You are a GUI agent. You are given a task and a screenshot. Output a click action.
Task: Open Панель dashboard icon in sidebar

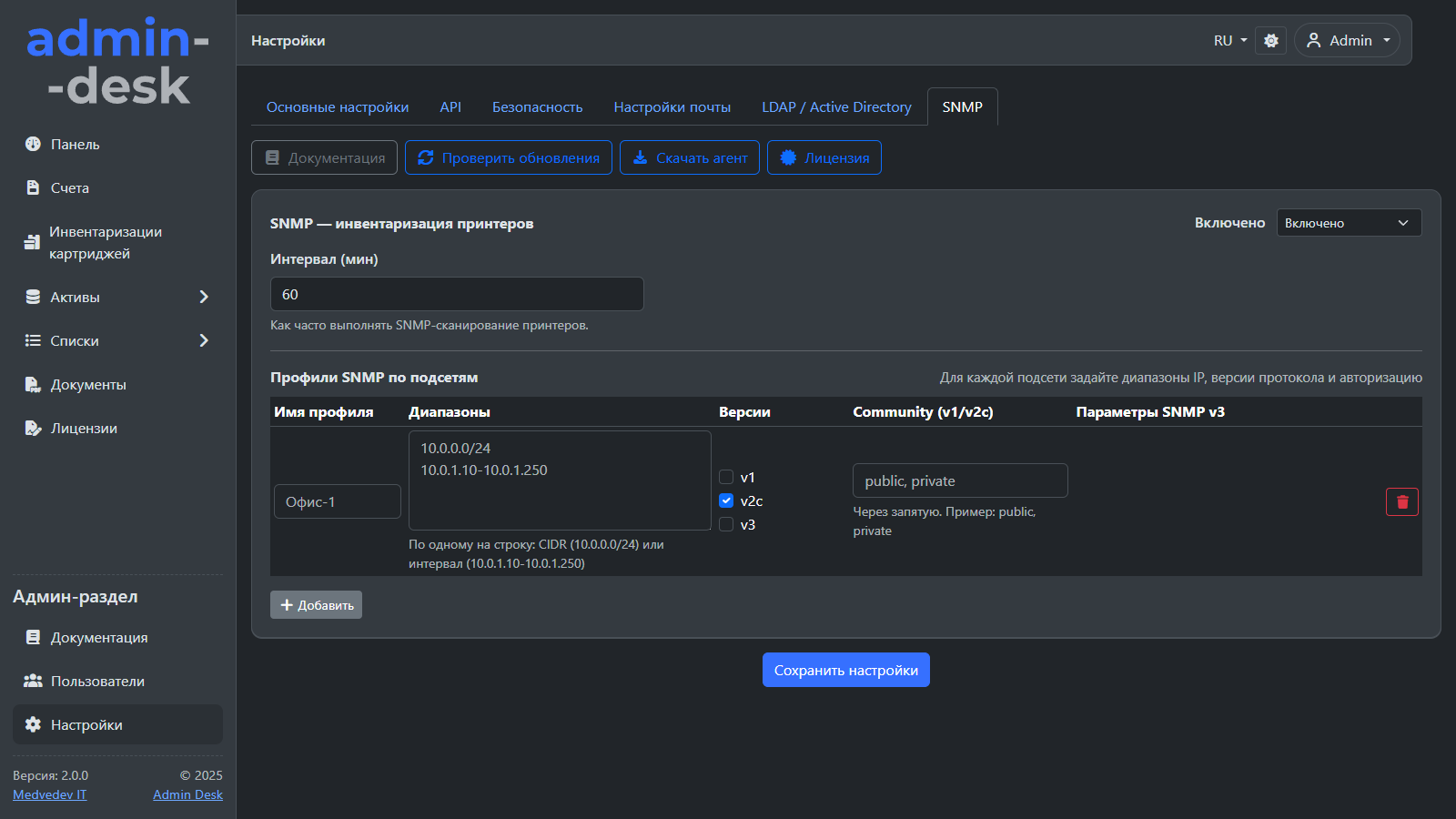point(34,144)
